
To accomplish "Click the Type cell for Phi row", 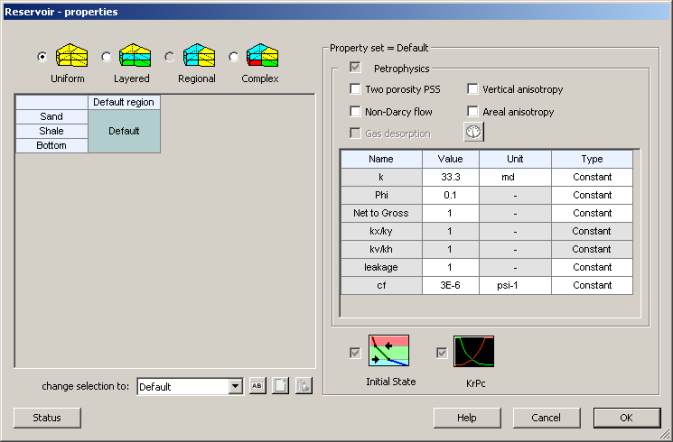I will (x=592, y=195).
